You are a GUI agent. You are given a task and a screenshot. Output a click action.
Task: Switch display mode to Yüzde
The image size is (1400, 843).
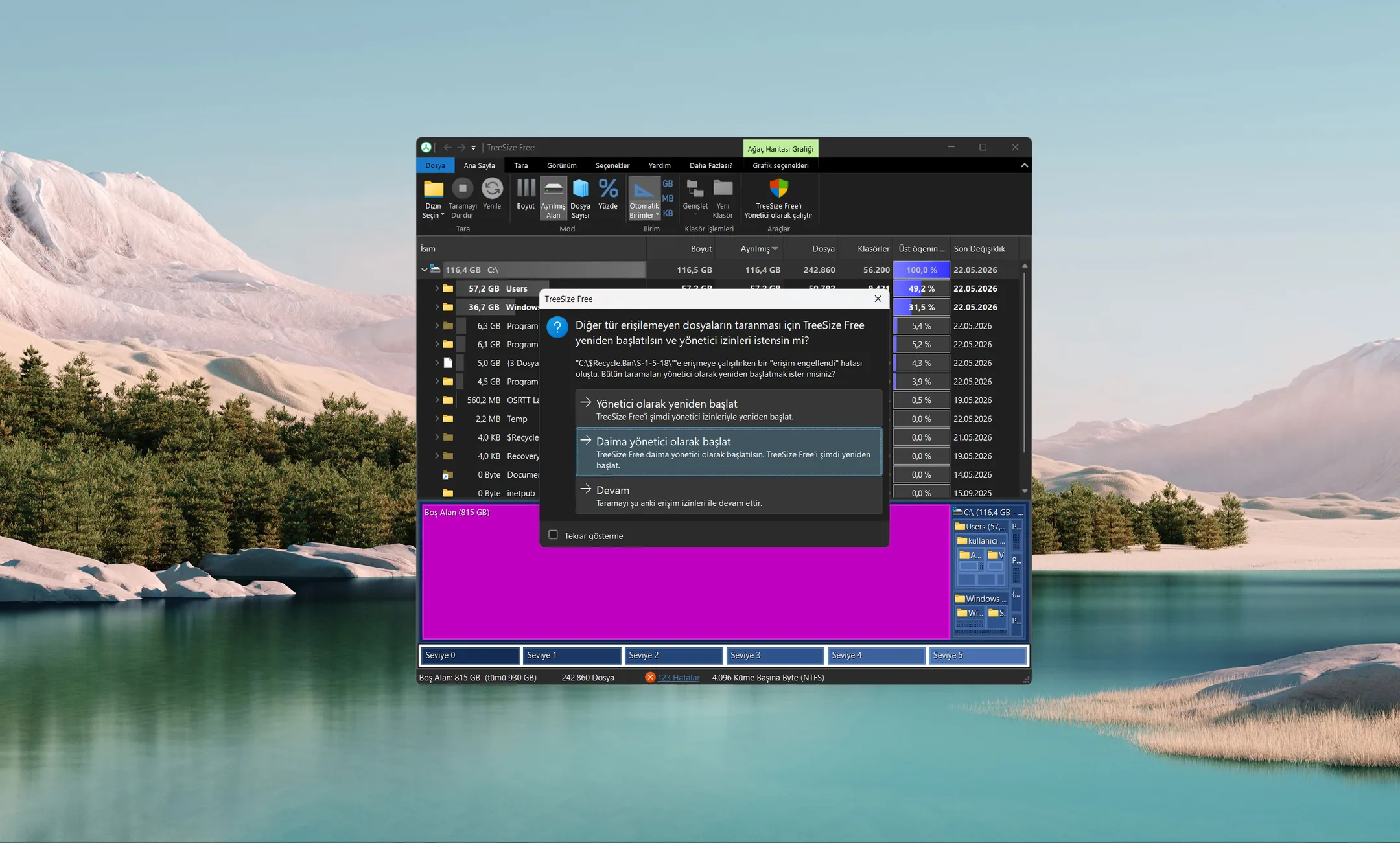(x=608, y=194)
